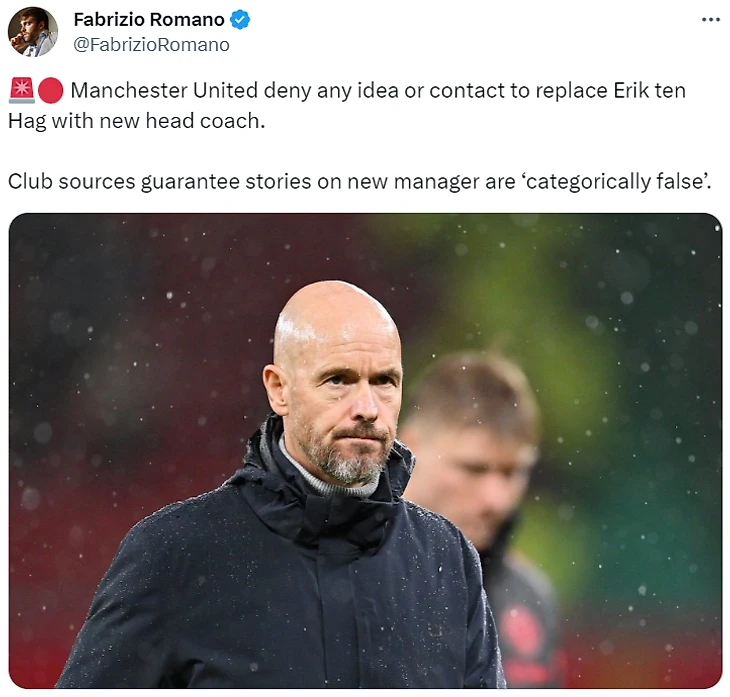The height and width of the screenshot is (697, 730).
Task: Open the three-dot more options menu
Action: 710,20
